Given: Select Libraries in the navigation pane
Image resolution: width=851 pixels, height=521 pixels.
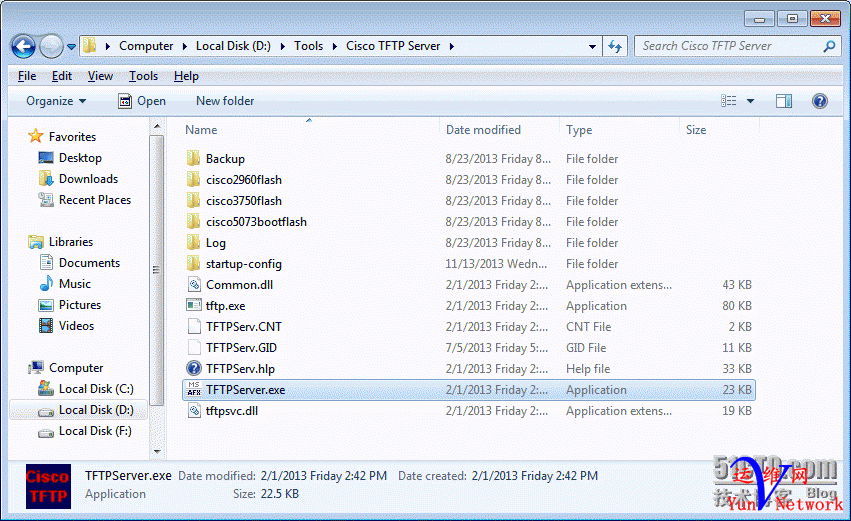Looking at the screenshot, I should pos(71,242).
